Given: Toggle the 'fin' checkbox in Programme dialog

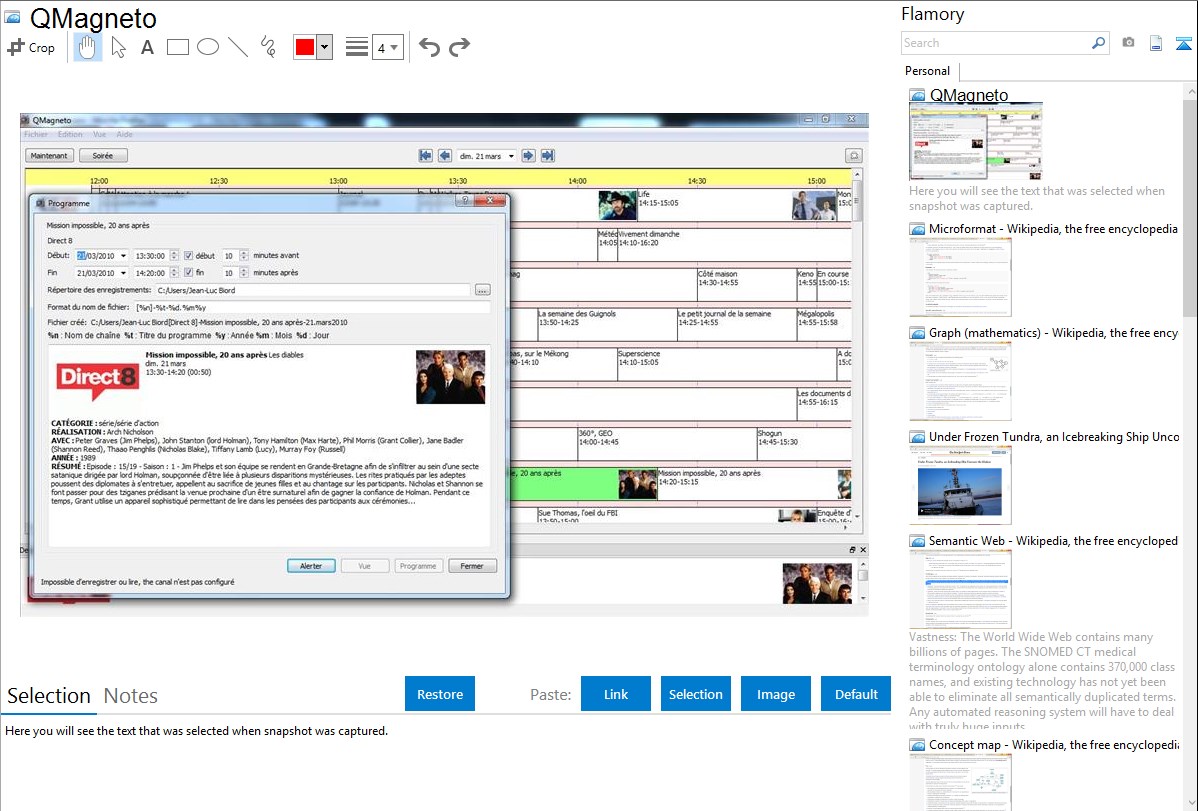Looking at the screenshot, I should (189, 273).
